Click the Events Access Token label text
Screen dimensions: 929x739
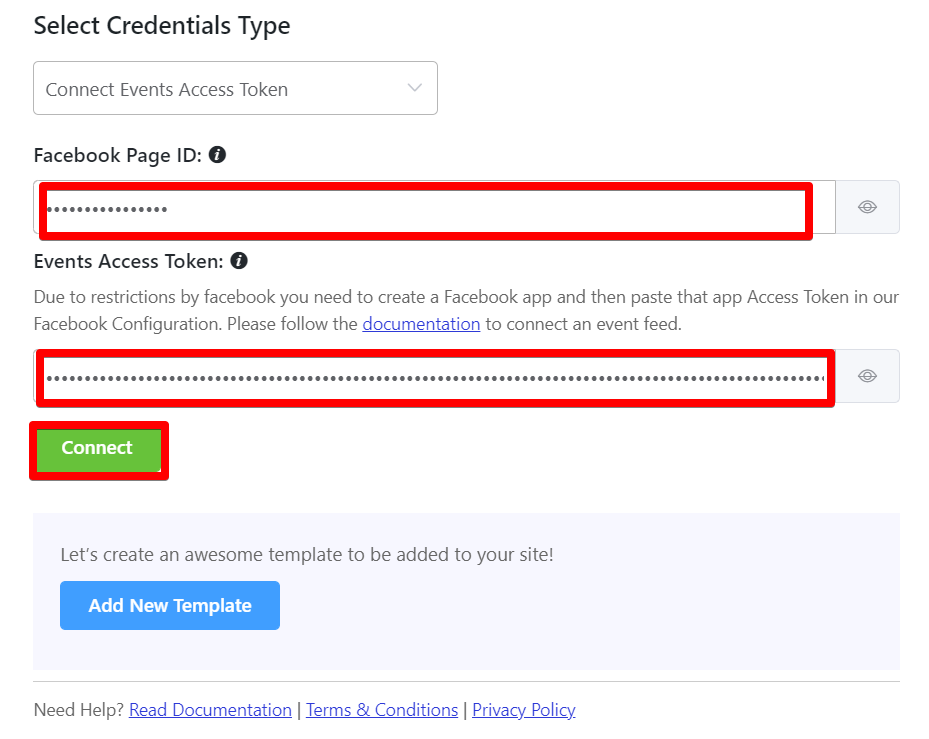pos(129,261)
